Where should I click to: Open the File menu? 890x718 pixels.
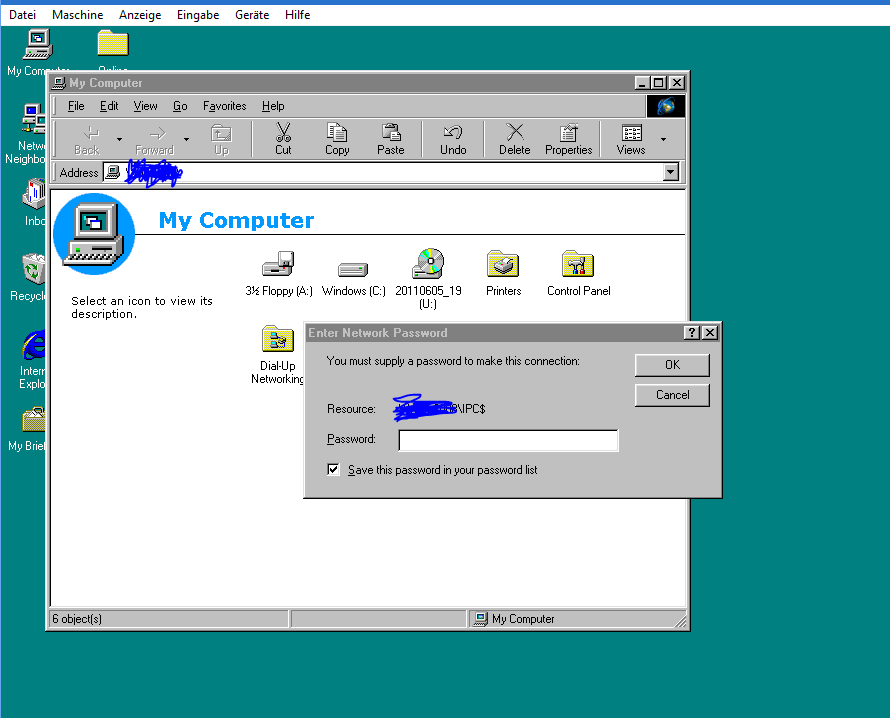click(x=76, y=106)
